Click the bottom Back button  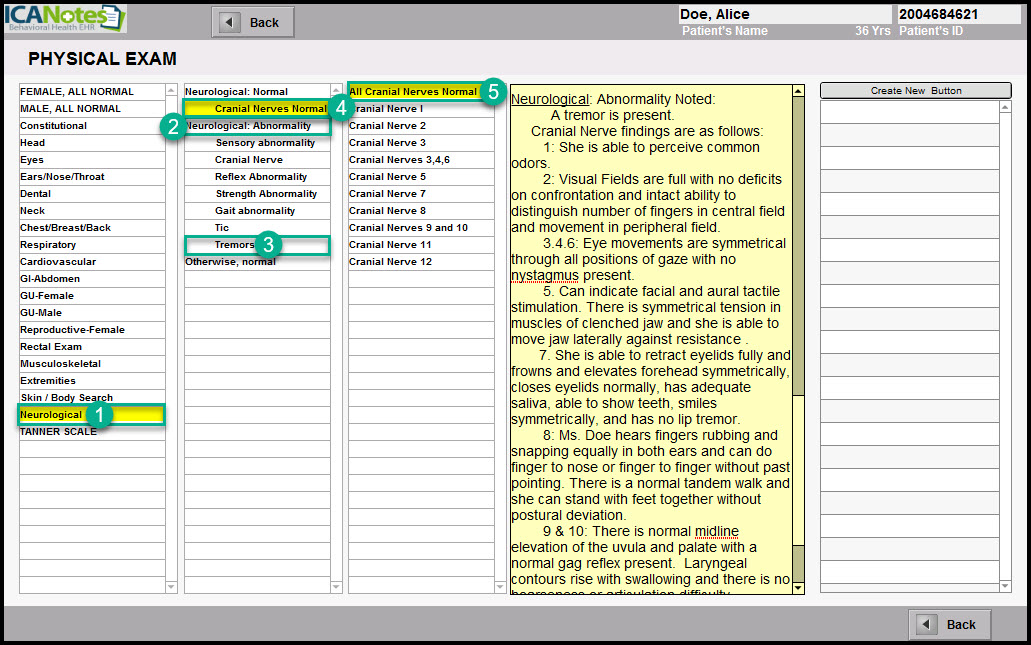point(949,624)
